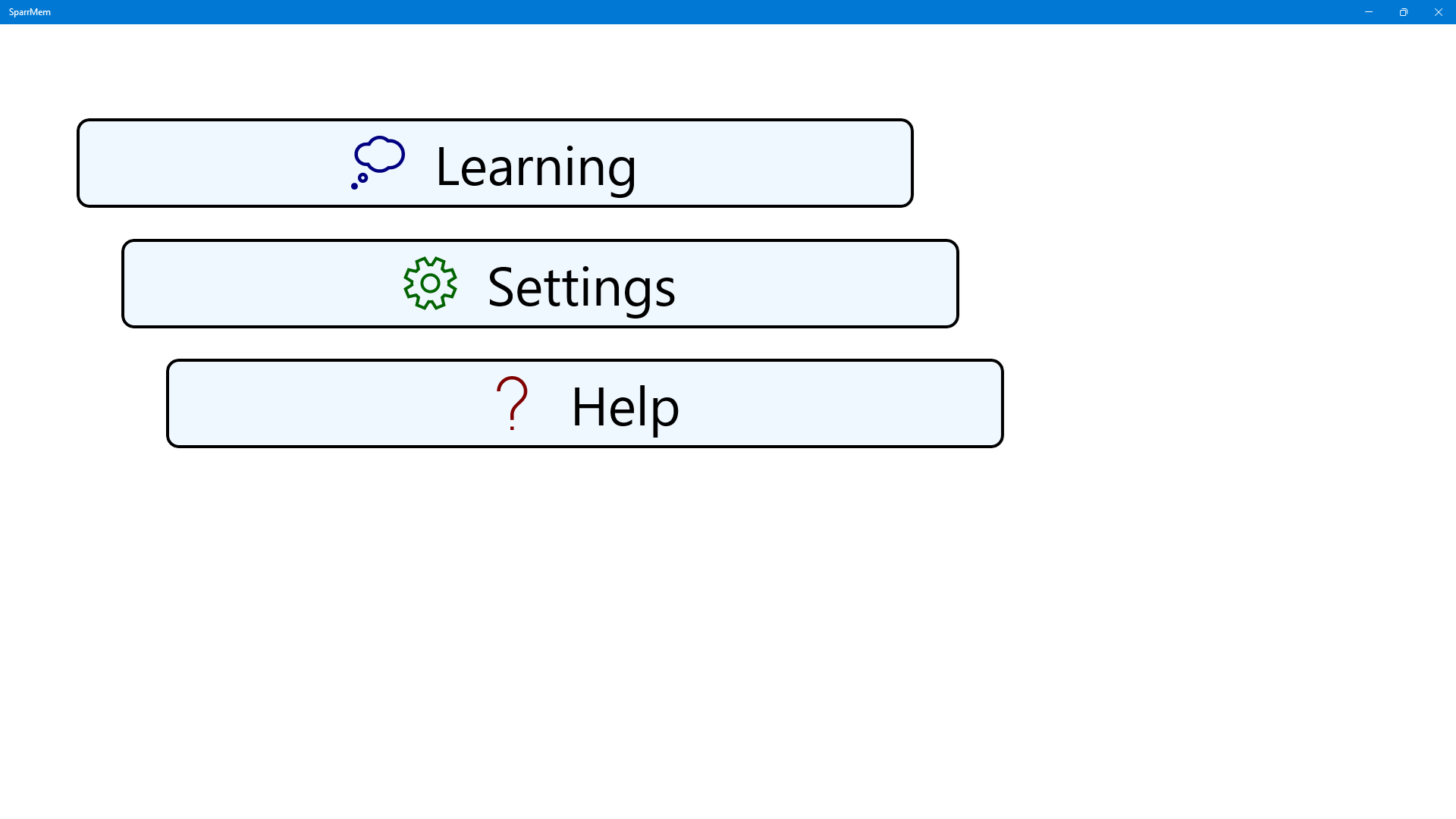The height and width of the screenshot is (819, 1456).
Task: Minimize the SparrMem window
Action: point(1369,12)
